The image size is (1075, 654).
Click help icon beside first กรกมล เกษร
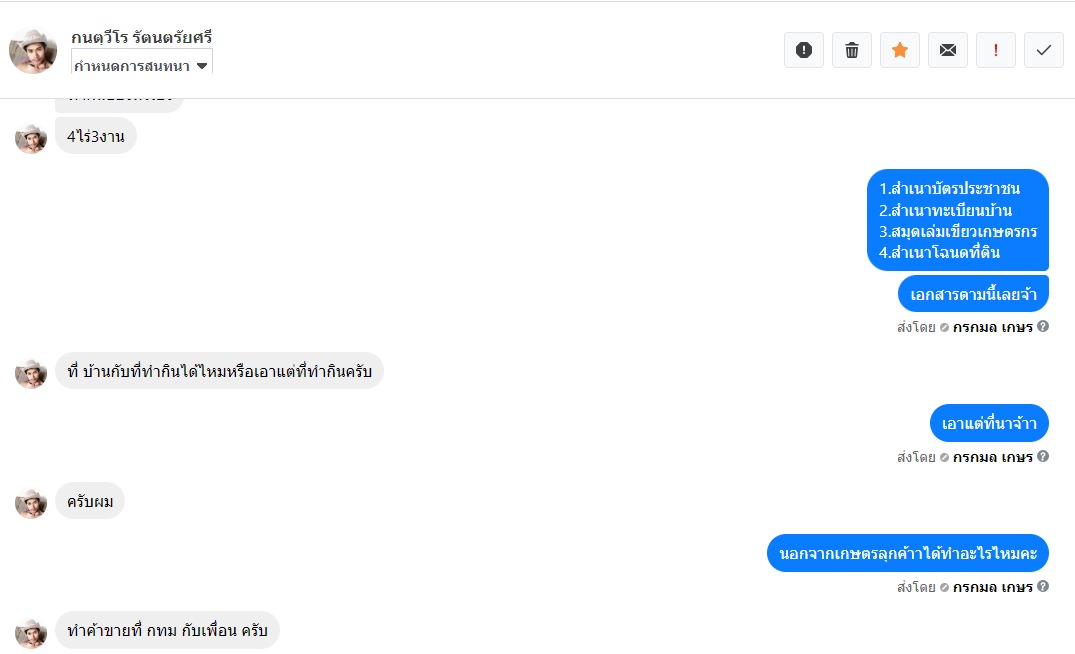(x=1043, y=326)
